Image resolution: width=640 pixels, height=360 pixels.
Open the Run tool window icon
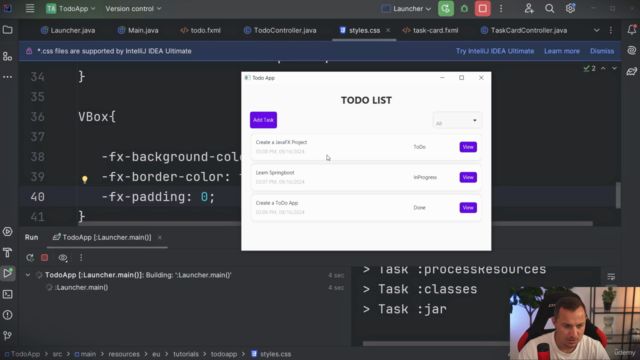click(7, 273)
